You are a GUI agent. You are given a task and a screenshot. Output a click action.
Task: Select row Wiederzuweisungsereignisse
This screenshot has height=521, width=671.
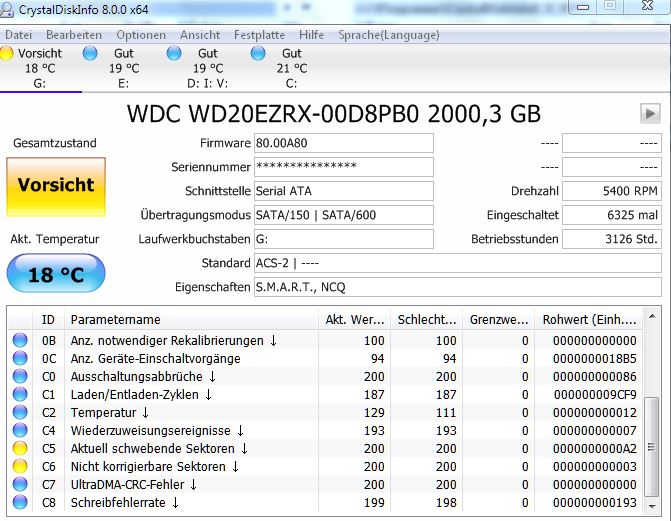pos(325,430)
